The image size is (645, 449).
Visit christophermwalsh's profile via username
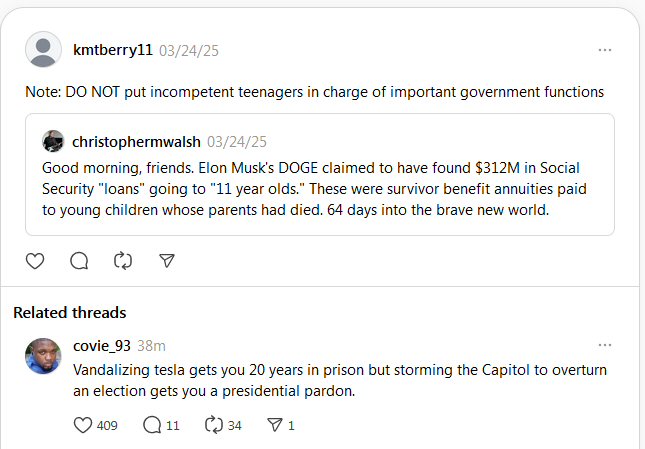coord(136,141)
